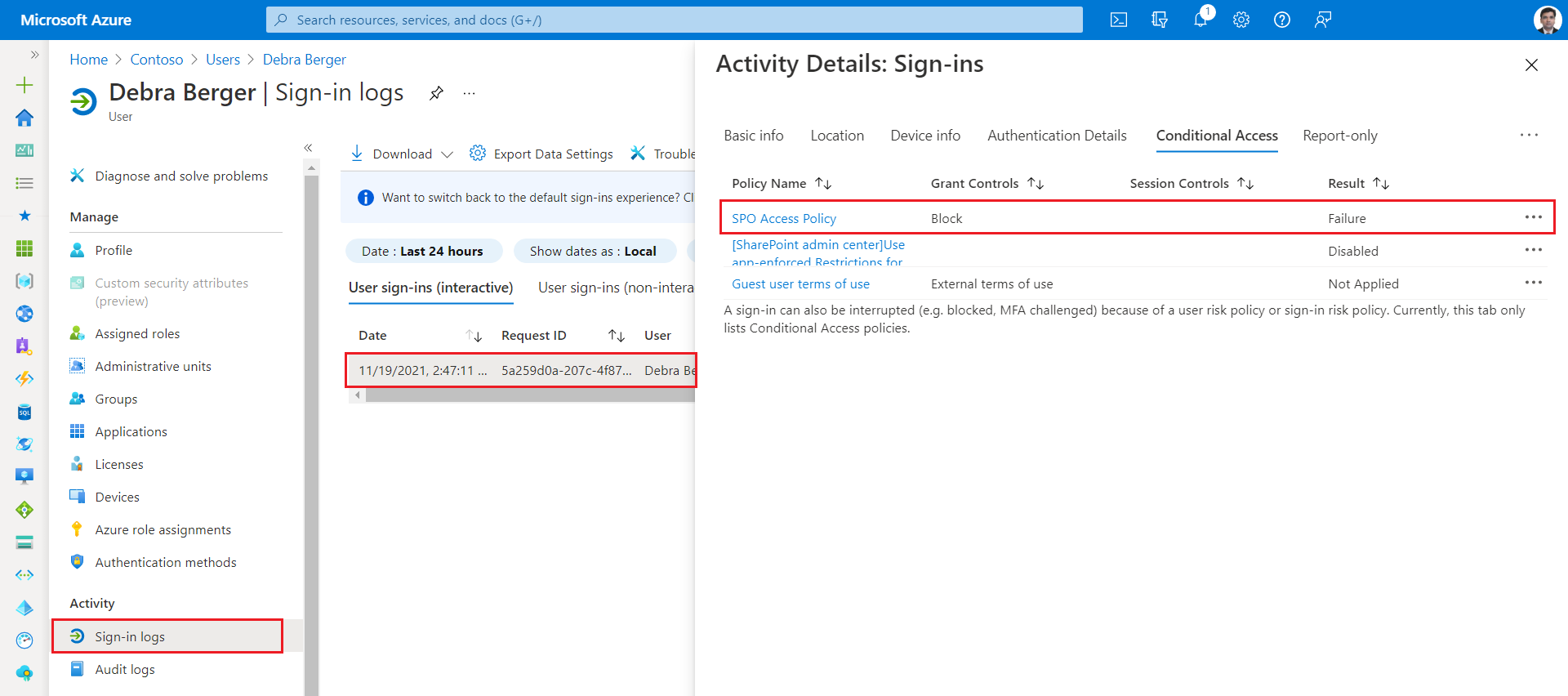1568x696 pixels.
Task: Pin the Sign-in logs page
Action: tap(436, 93)
